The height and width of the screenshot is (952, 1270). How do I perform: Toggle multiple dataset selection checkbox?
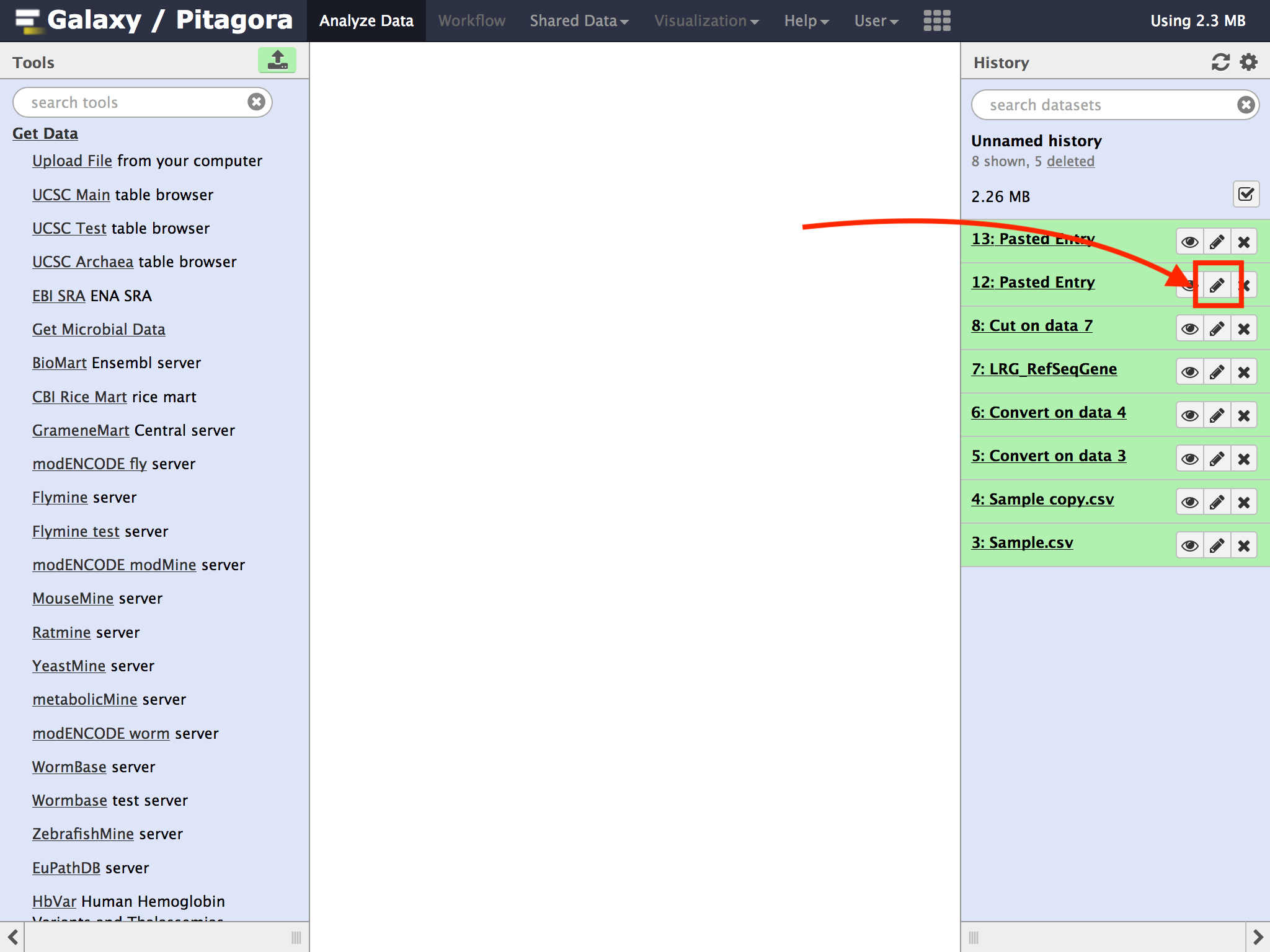[x=1245, y=195]
